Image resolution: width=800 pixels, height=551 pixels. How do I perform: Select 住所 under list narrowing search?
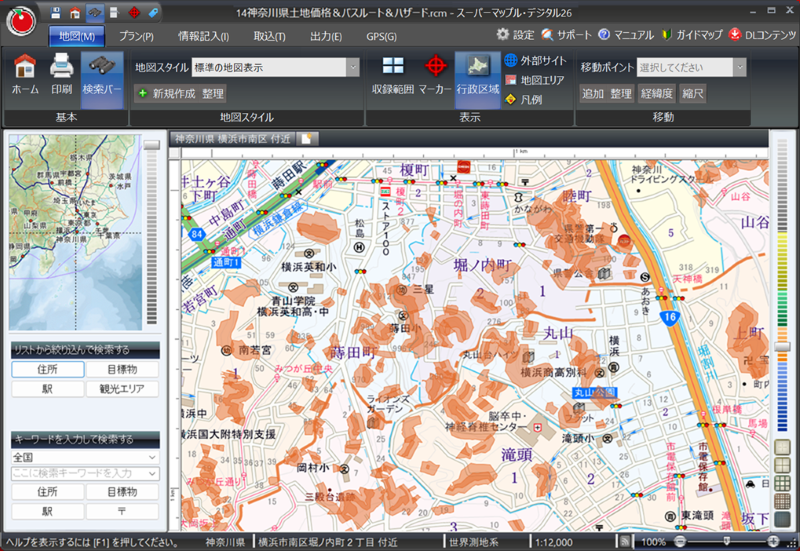47,369
